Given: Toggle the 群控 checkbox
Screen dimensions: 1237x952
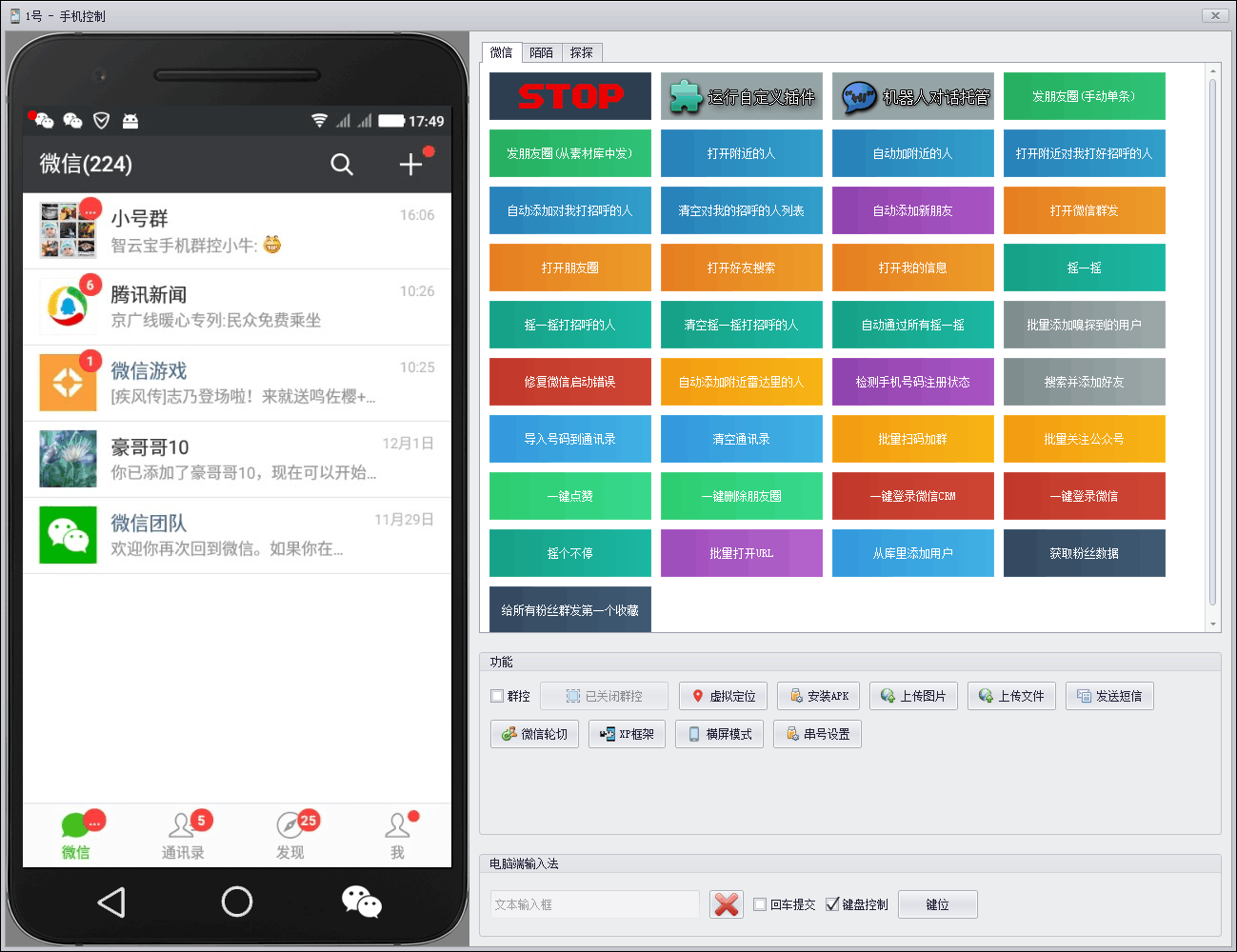Looking at the screenshot, I should pyautogui.click(x=497, y=696).
